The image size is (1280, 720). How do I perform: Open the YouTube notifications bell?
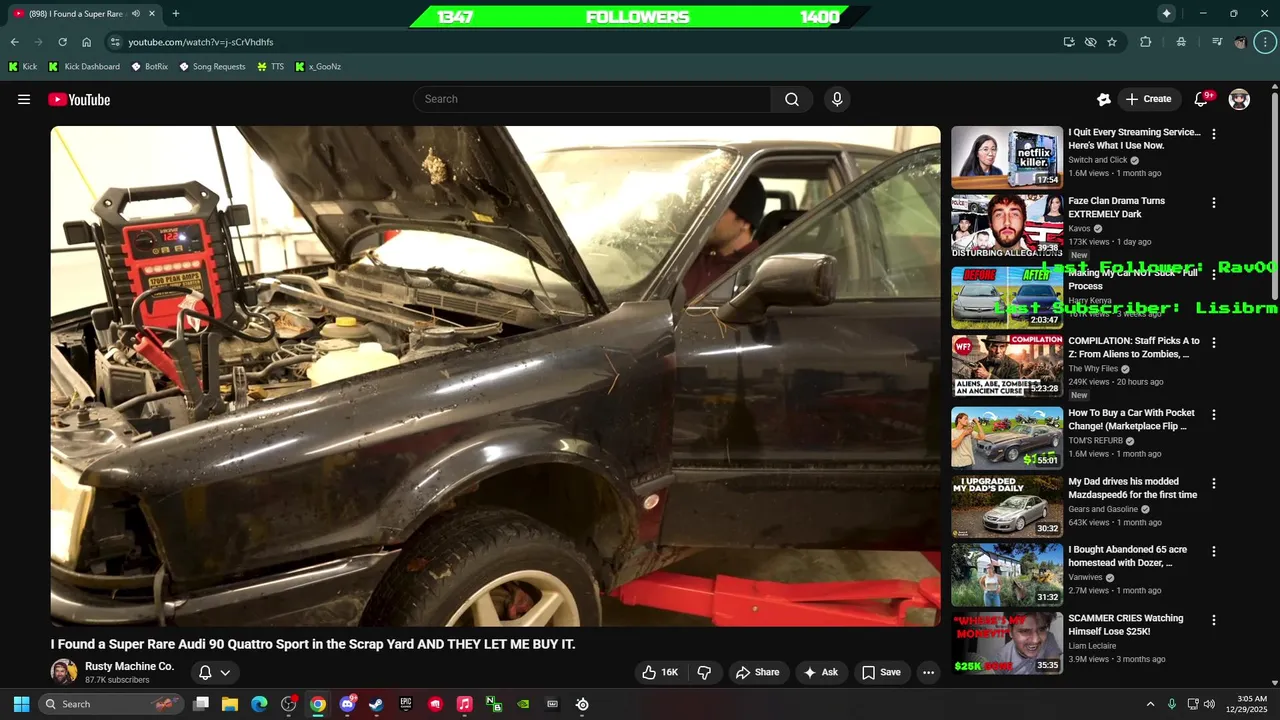click(1202, 99)
